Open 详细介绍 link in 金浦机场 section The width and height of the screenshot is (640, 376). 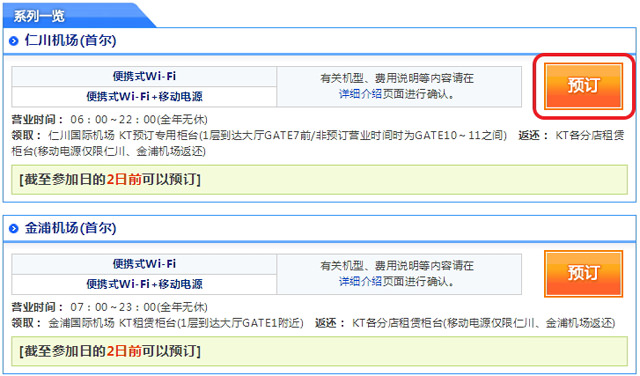[360, 281]
